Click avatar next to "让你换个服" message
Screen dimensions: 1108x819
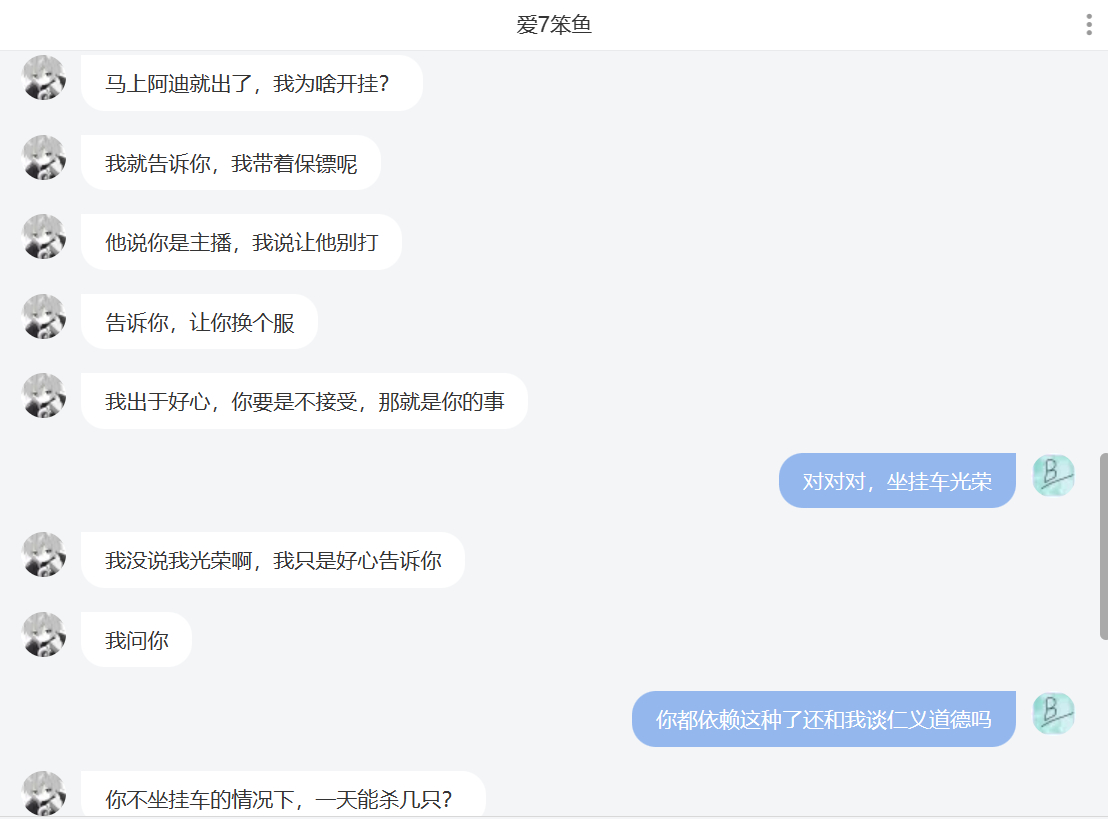tap(44, 316)
